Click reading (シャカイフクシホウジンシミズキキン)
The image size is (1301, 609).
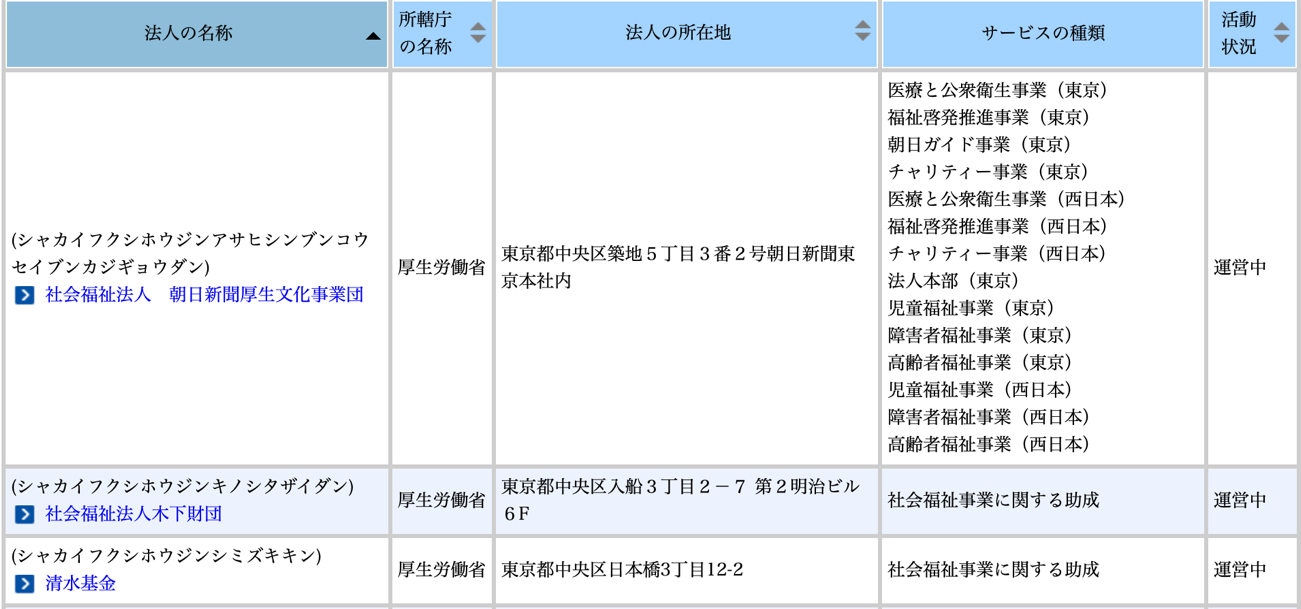click(166, 556)
